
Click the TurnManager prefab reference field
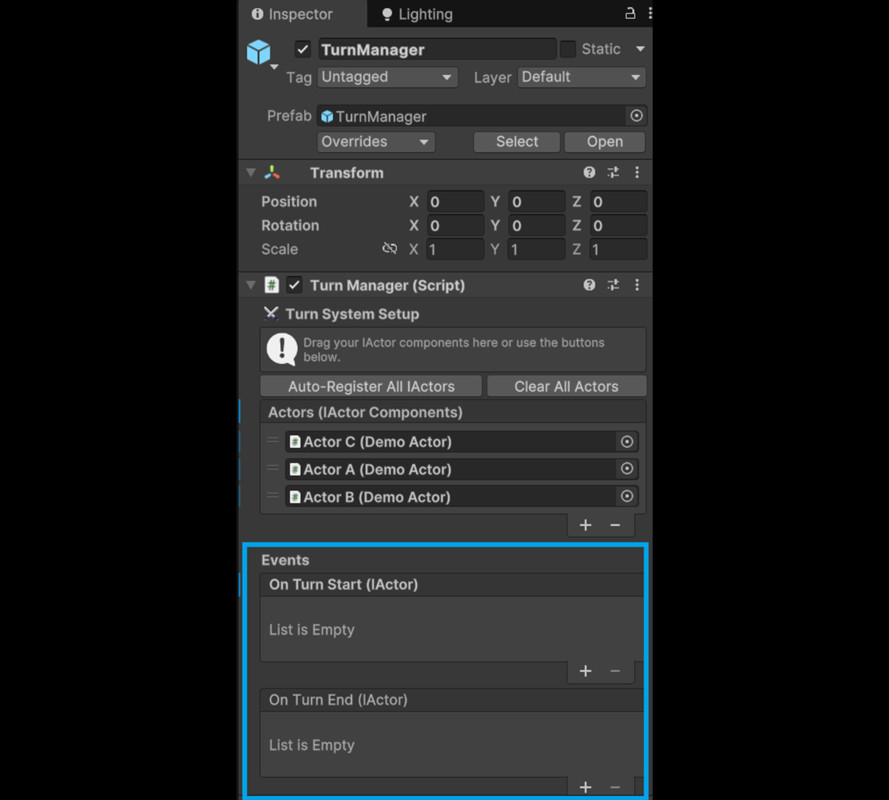pos(471,116)
